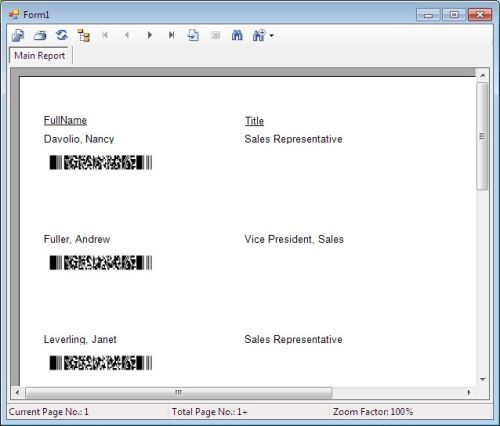
Task: Select the name Leverling, Janet
Action: click(x=80, y=339)
